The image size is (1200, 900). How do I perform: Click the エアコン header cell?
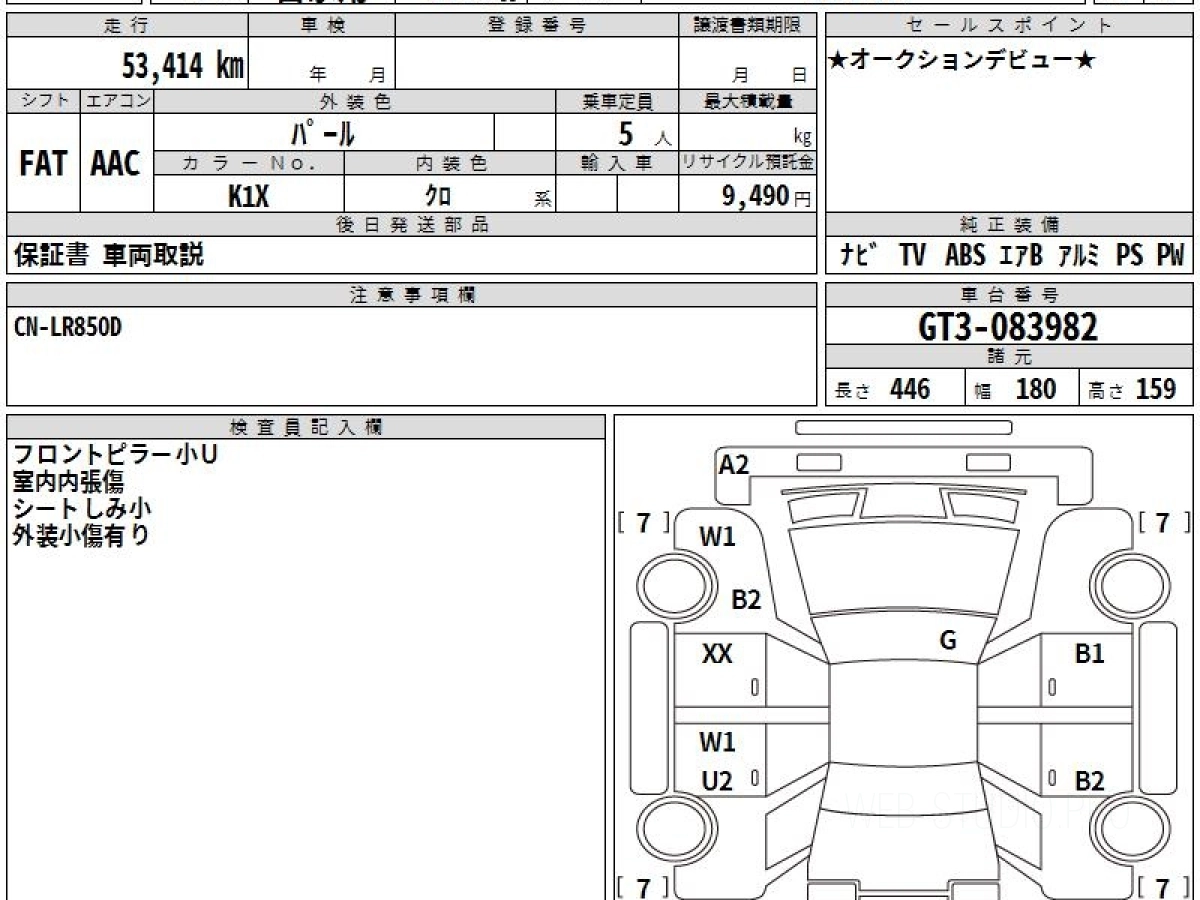click(117, 101)
